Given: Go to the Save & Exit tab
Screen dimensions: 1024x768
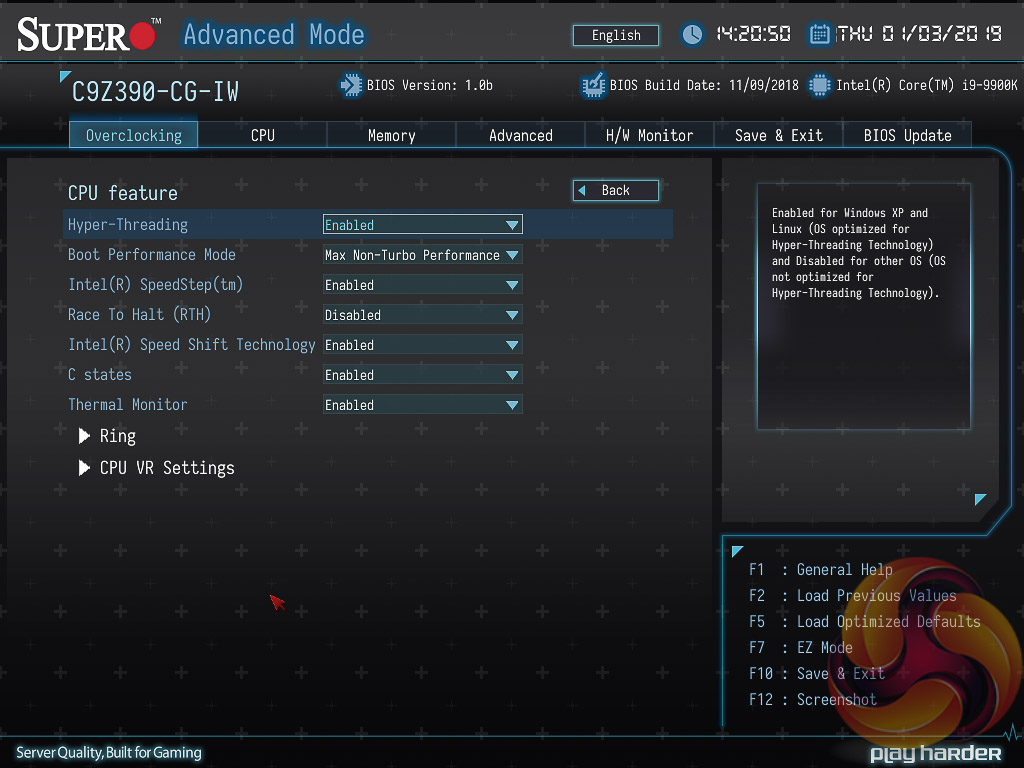Looking at the screenshot, I should (x=778, y=135).
